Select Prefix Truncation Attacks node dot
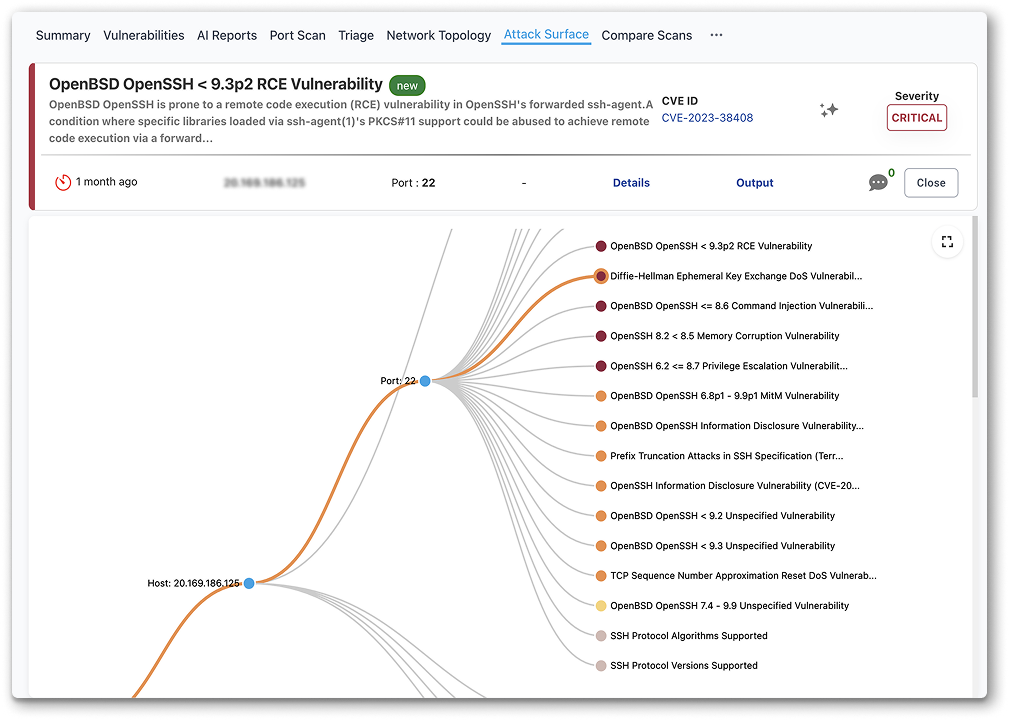The width and height of the screenshot is (1009, 720). point(600,456)
